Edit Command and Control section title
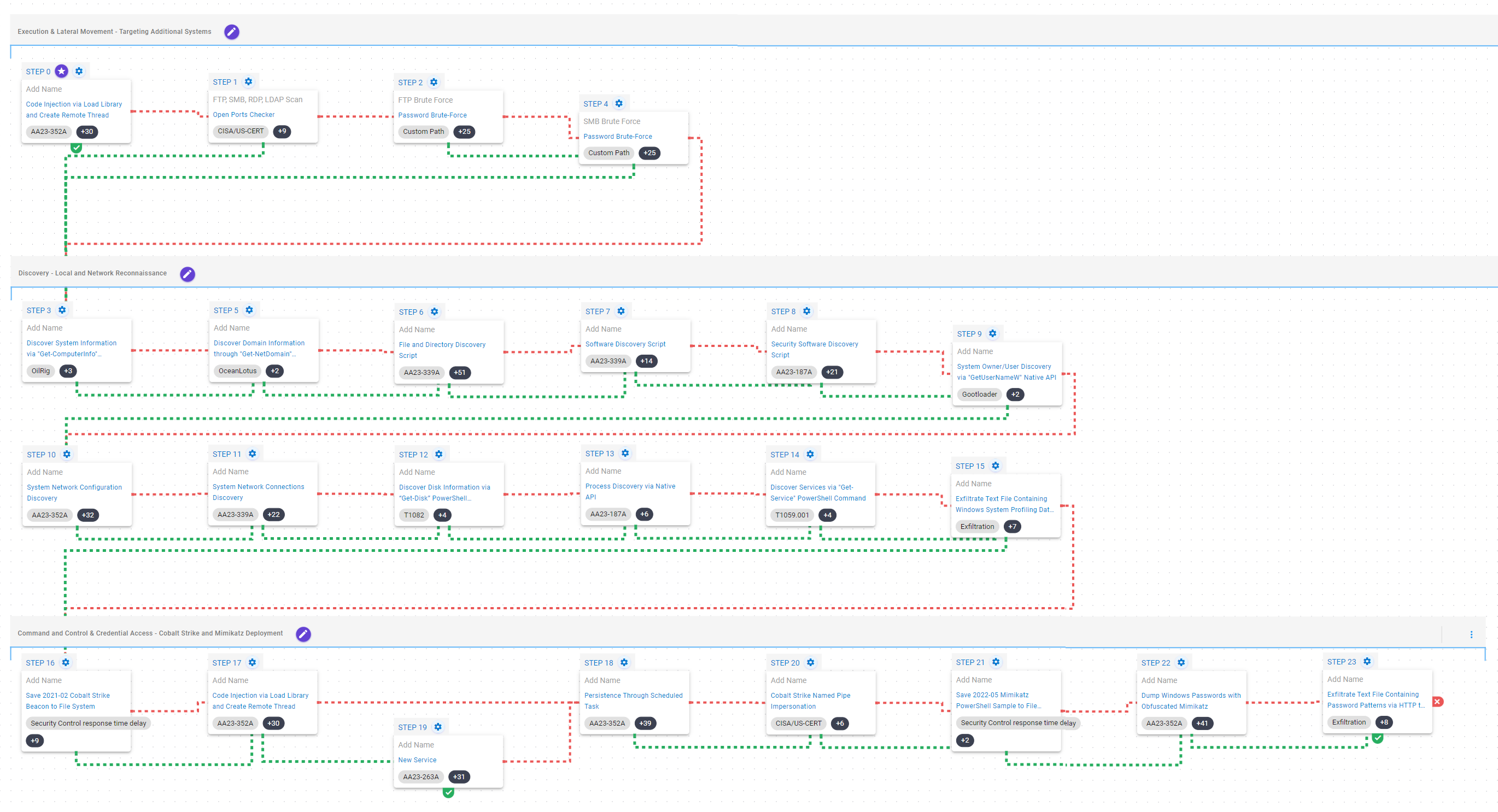Viewport: 1498px width, 812px height. click(x=303, y=634)
